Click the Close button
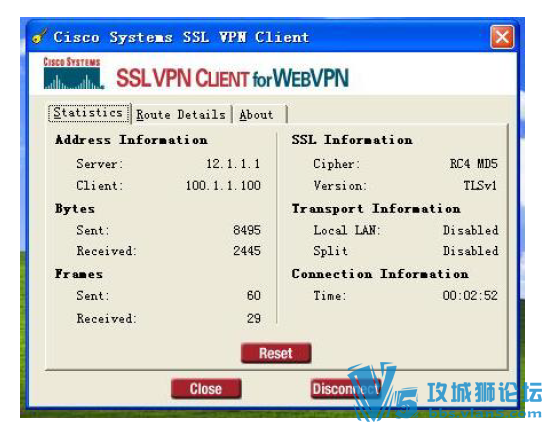 point(206,389)
